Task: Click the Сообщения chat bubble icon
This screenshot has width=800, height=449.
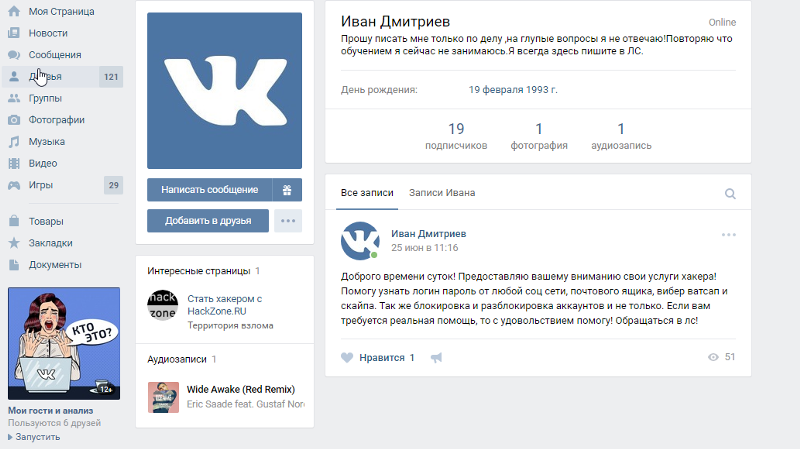Action: [14, 55]
